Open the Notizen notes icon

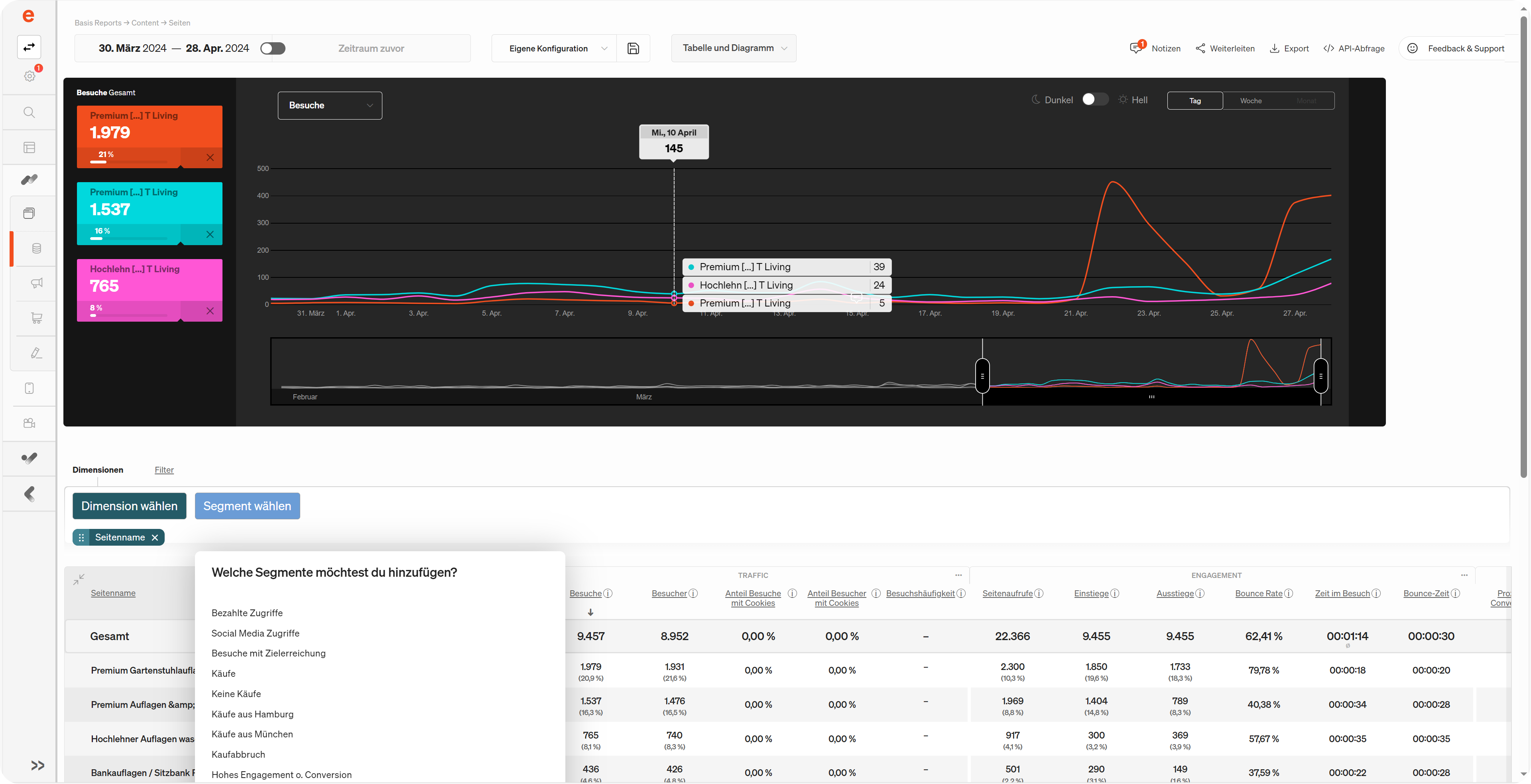[1136, 48]
